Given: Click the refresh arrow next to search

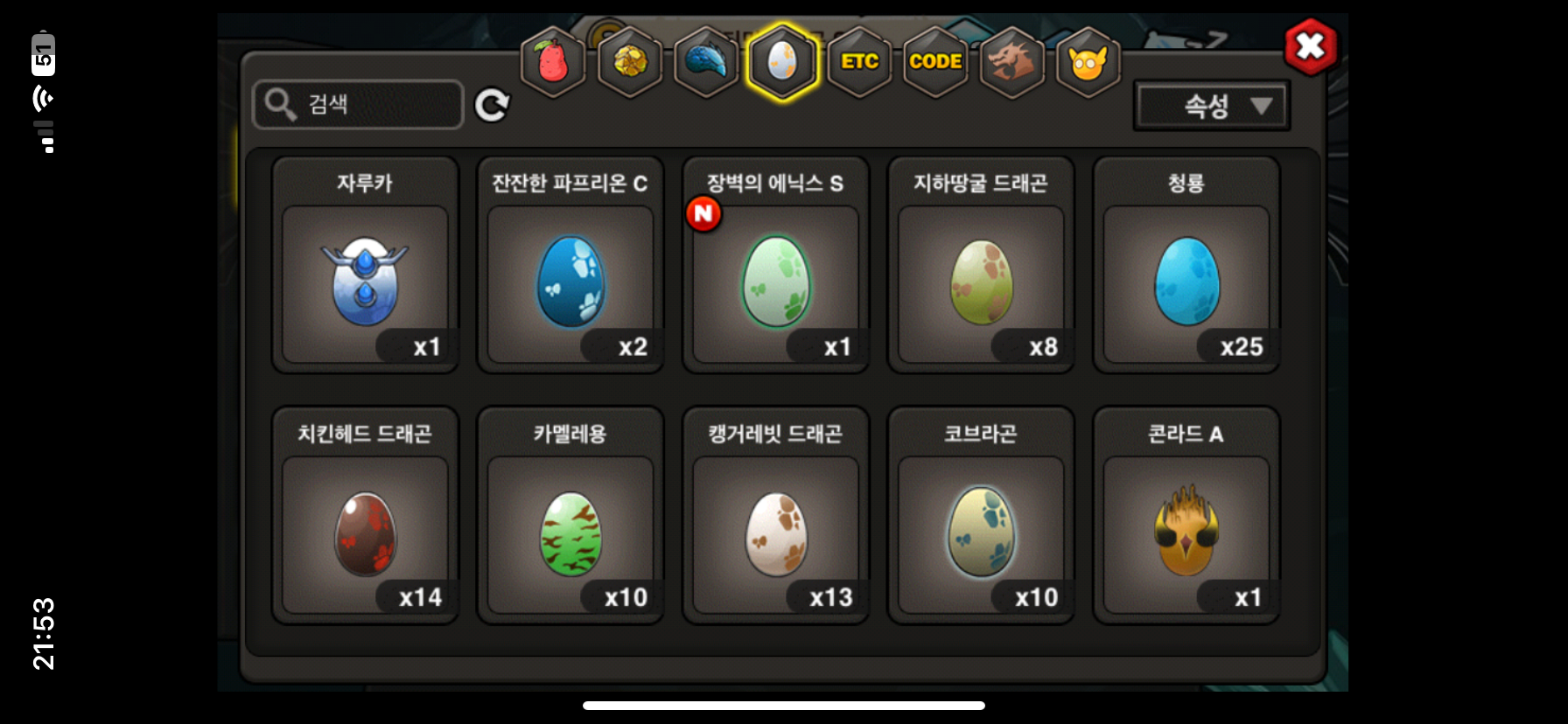Looking at the screenshot, I should click(x=493, y=105).
